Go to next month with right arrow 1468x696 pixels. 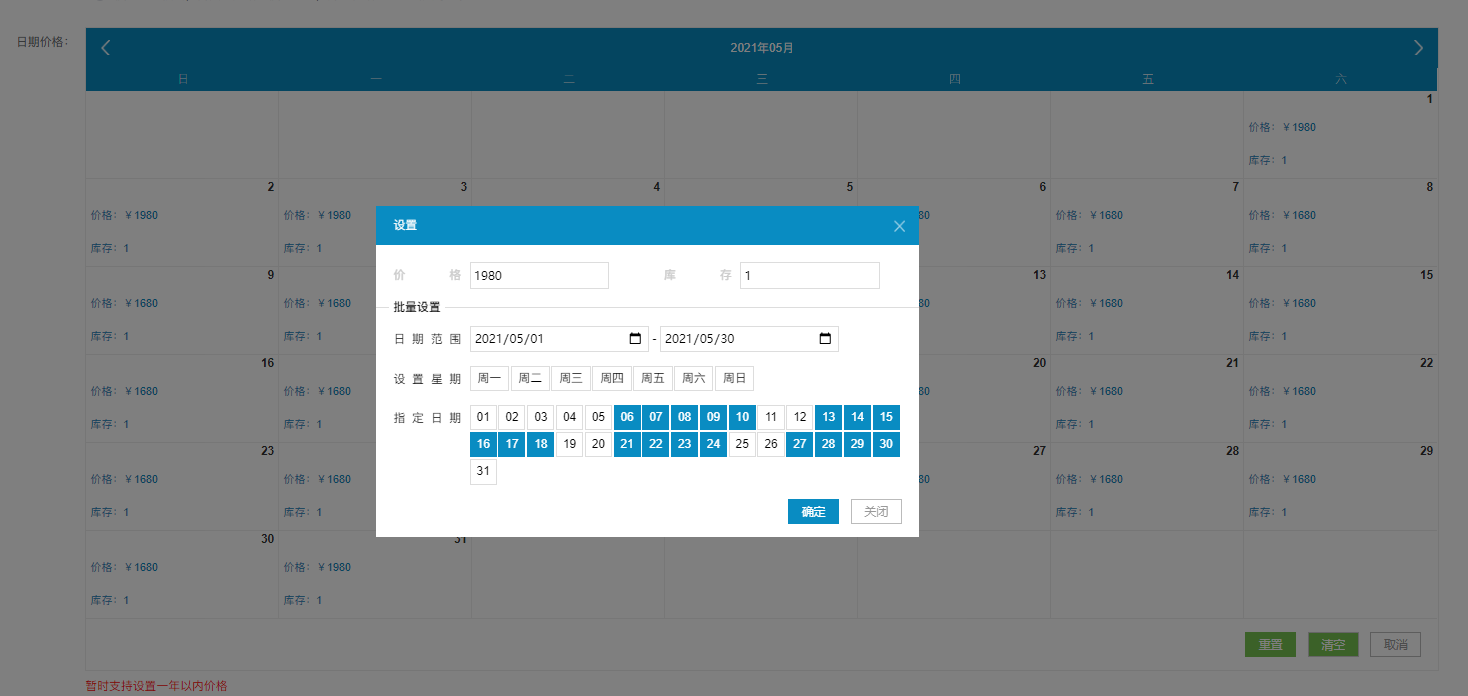tap(1417, 48)
